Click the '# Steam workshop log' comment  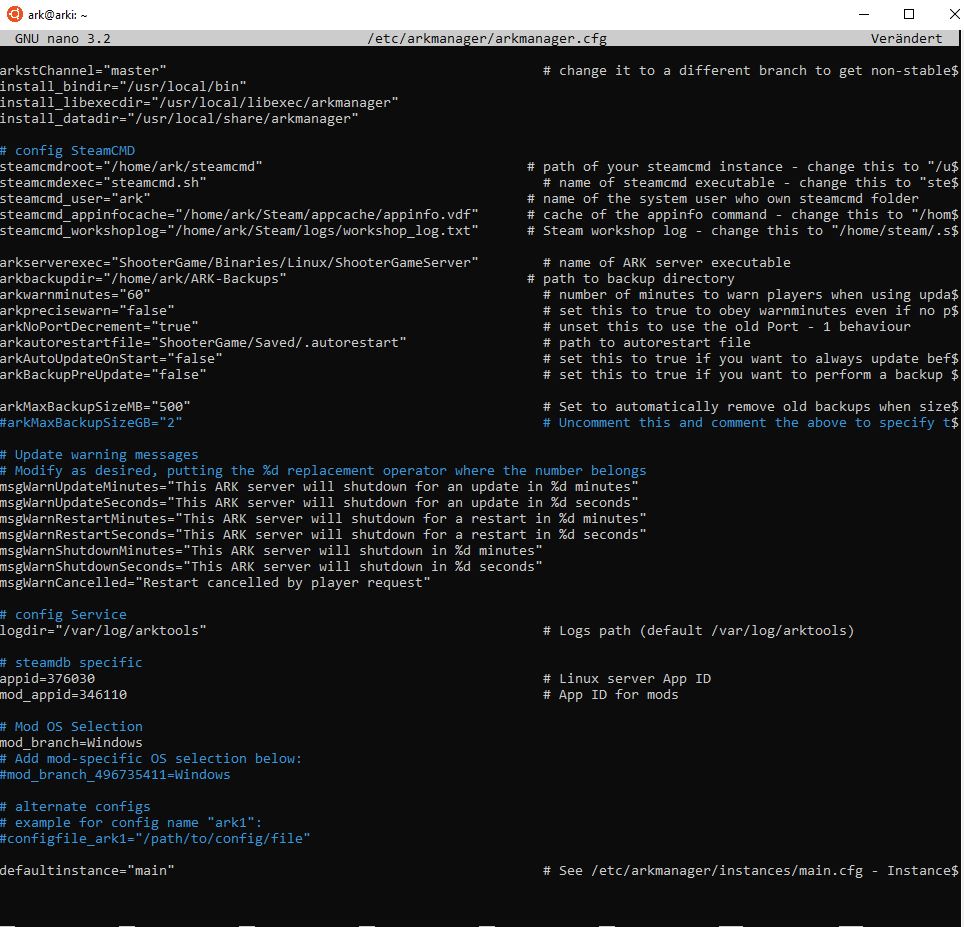[743, 231]
